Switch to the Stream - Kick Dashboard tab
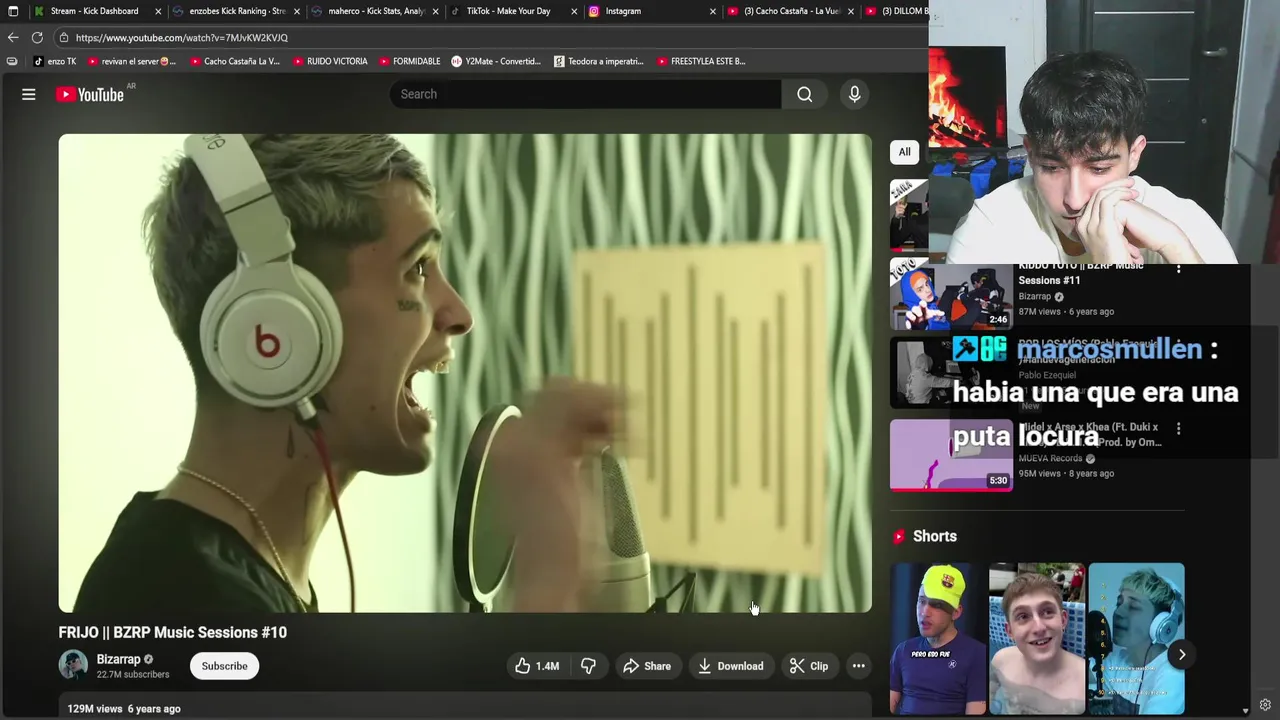The width and height of the screenshot is (1280, 720). tap(95, 11)
